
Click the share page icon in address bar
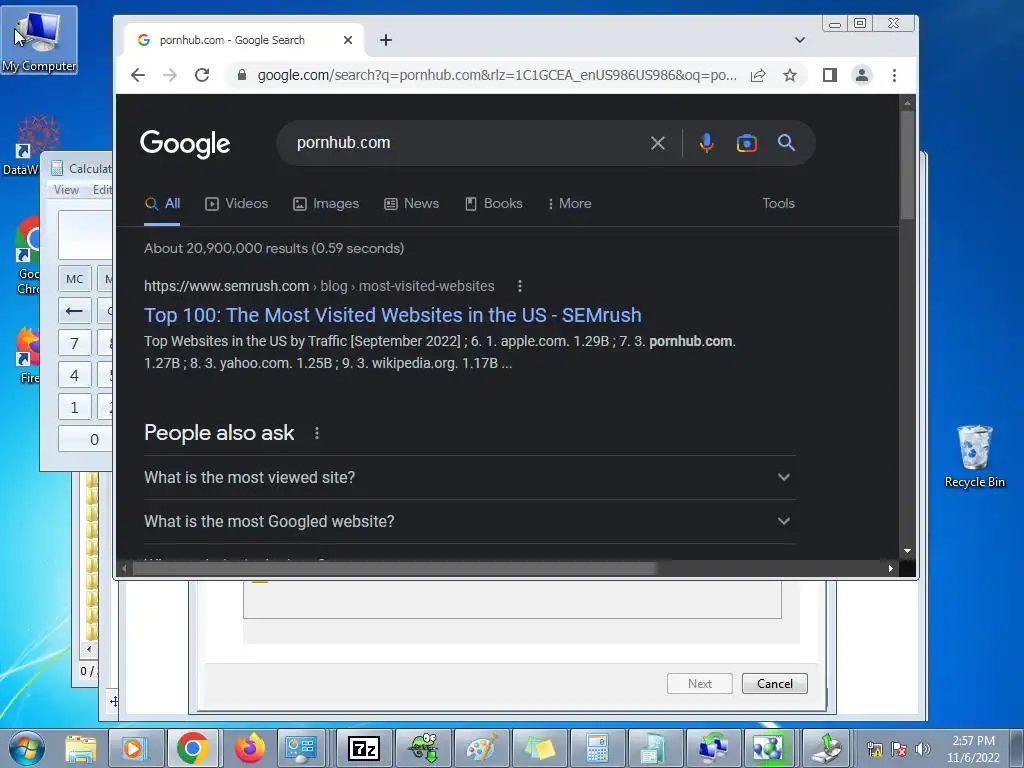(758, 75)
